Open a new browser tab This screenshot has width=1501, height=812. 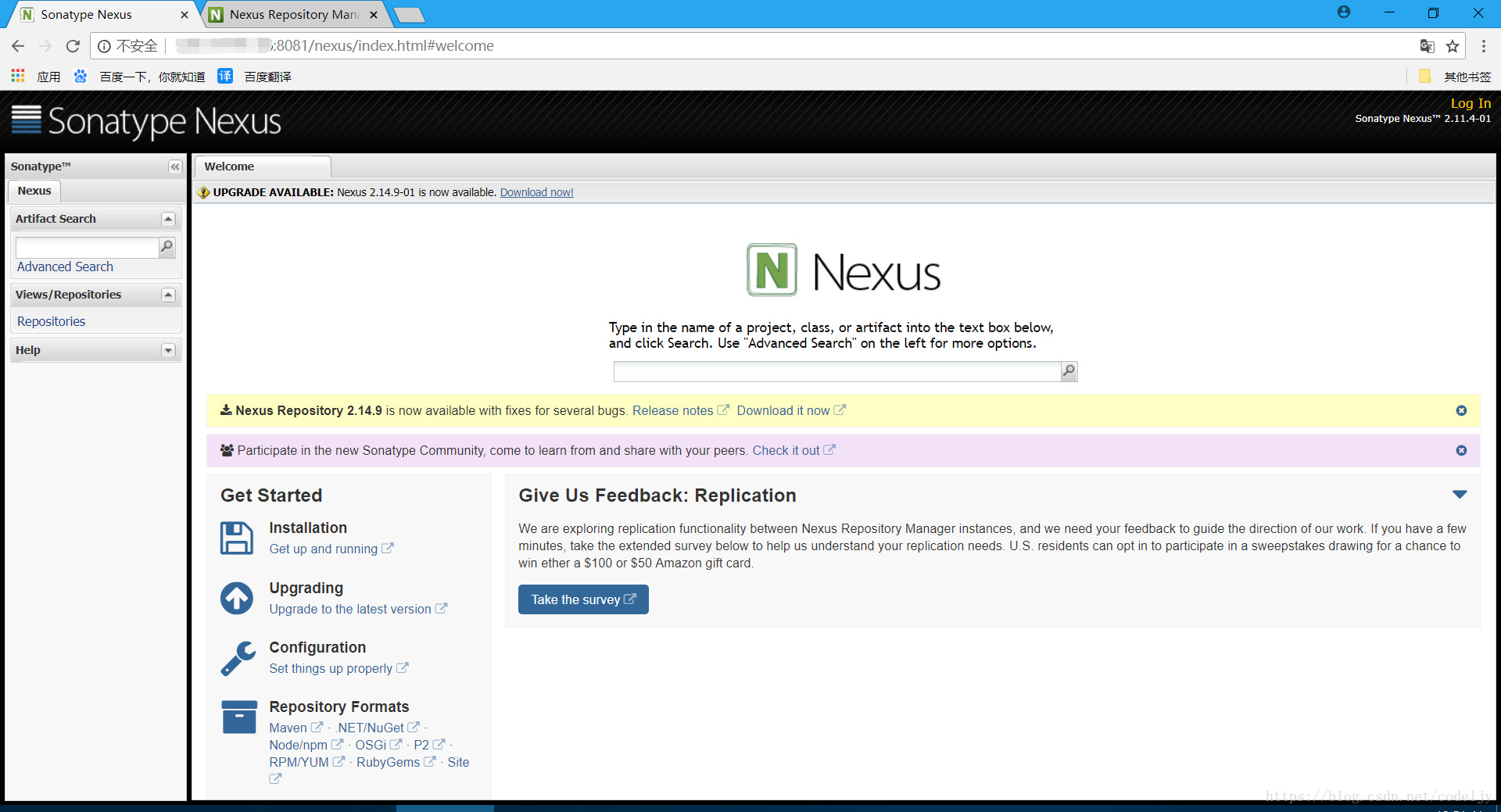409,14
